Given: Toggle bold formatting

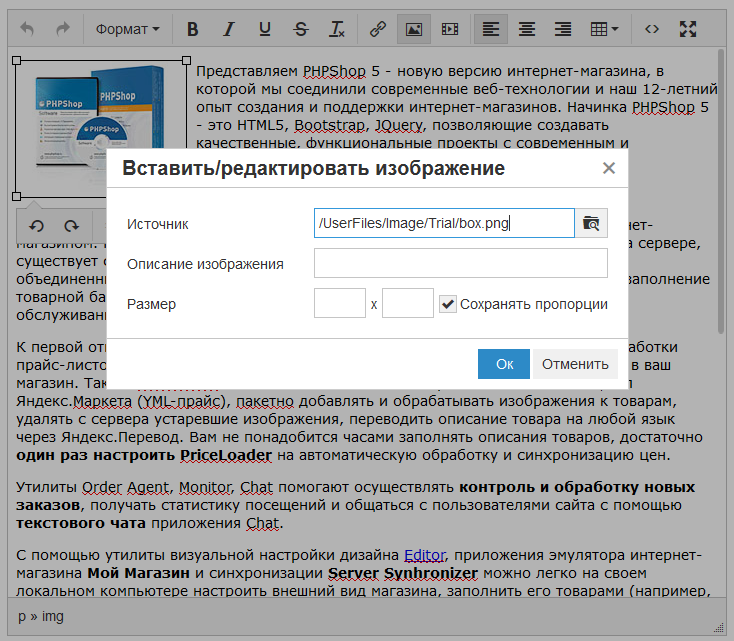Looking at the screenshot, I should pyautogui.click(x=192, y=29).
